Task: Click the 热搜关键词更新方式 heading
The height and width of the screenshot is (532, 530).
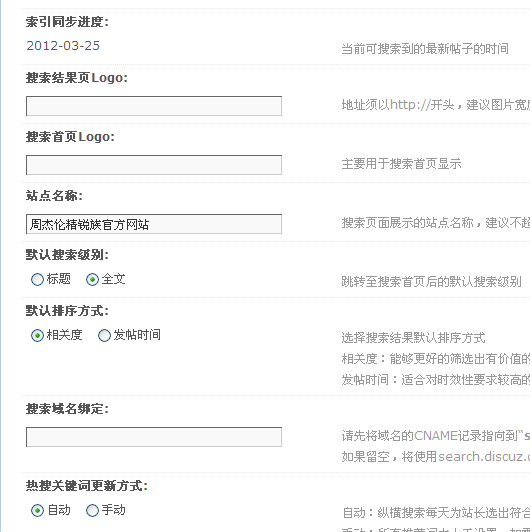Action: [87, 486]
